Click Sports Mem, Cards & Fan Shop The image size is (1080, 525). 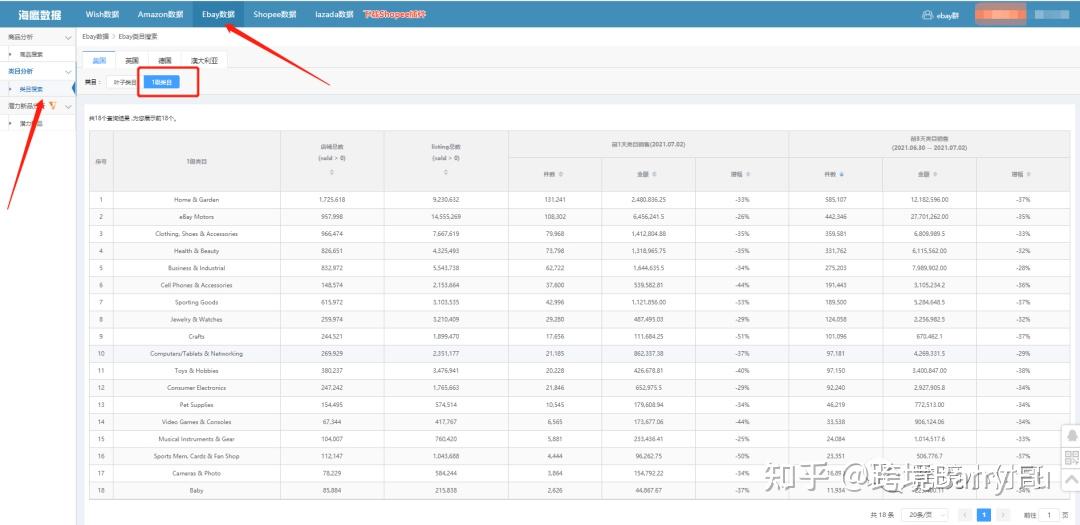coord(196,456)
